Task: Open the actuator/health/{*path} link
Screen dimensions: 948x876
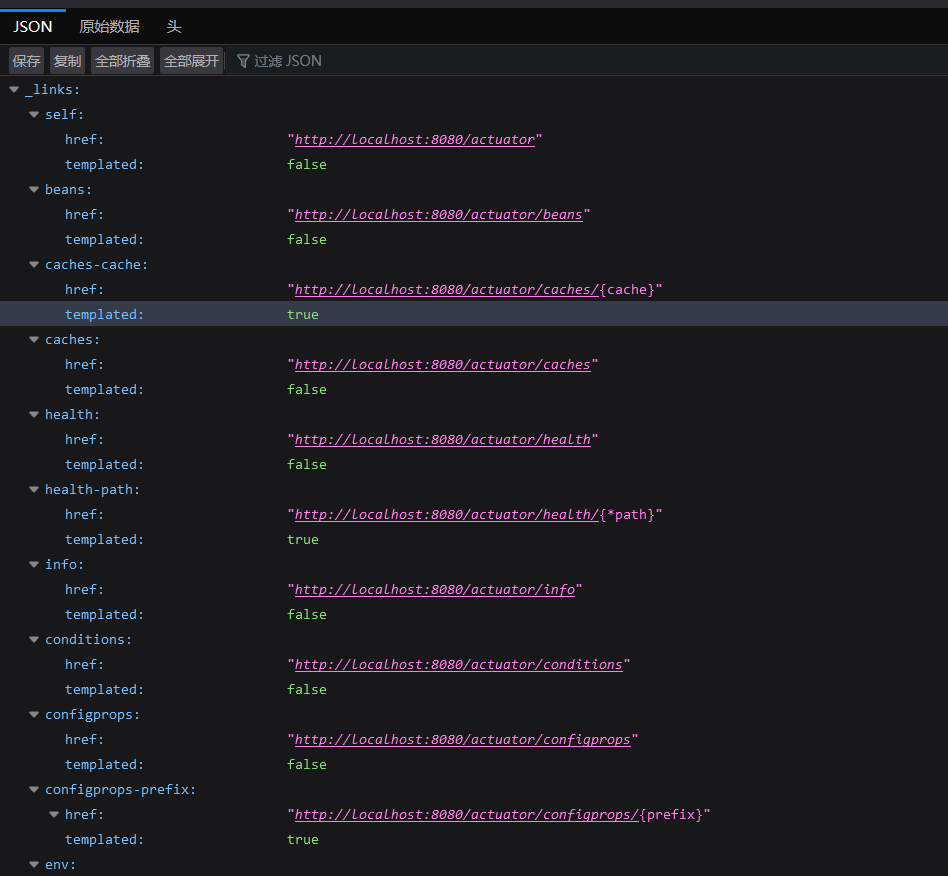Action: pyautogui.click(x=446, y=514)
